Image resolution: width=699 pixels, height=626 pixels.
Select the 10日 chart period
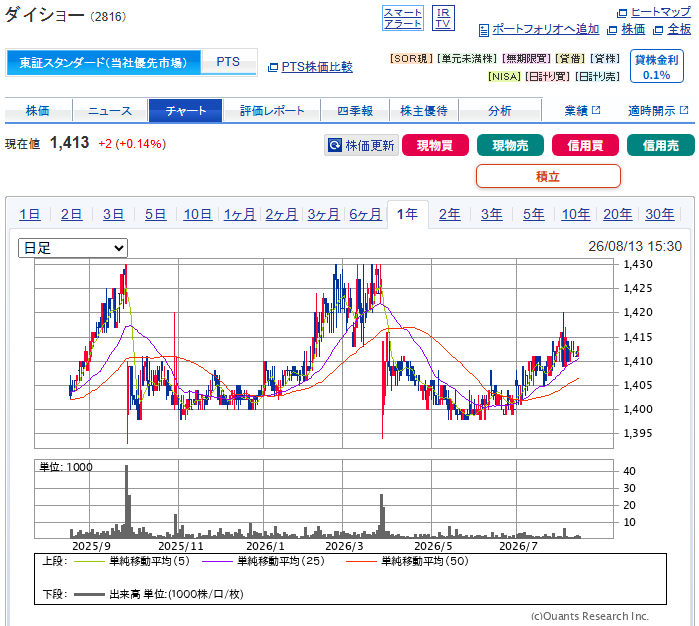click(x=197, y=214)
